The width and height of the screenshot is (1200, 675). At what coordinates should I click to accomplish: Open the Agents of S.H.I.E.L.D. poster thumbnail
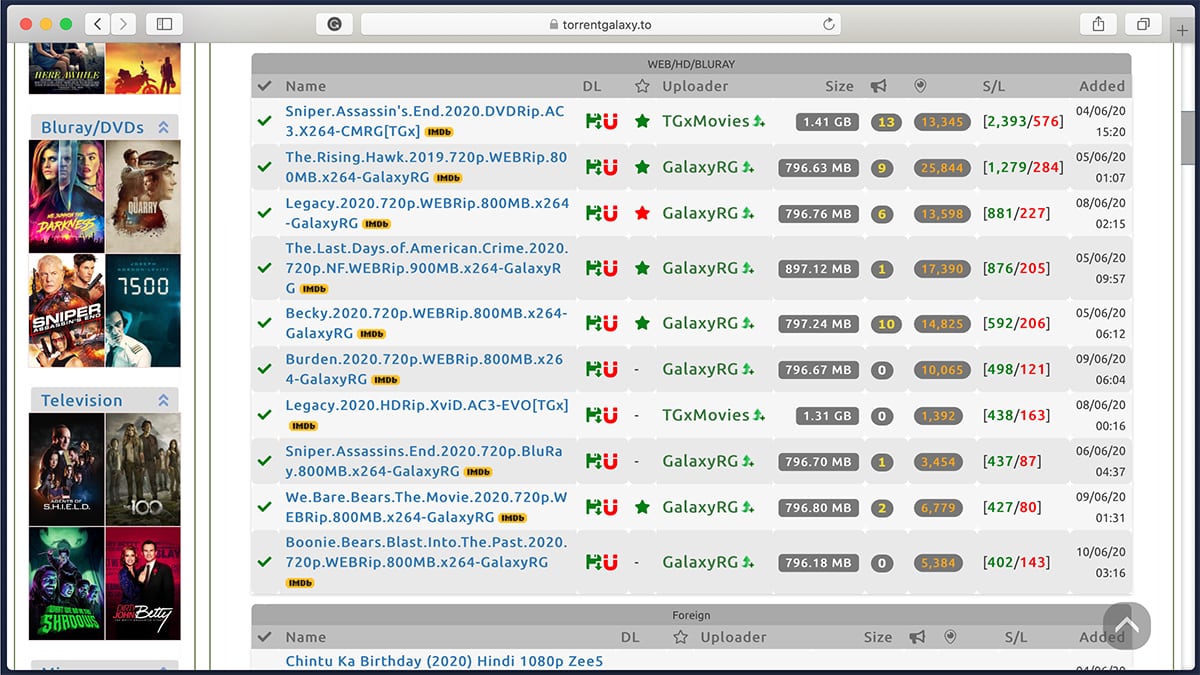coord(67,470)
